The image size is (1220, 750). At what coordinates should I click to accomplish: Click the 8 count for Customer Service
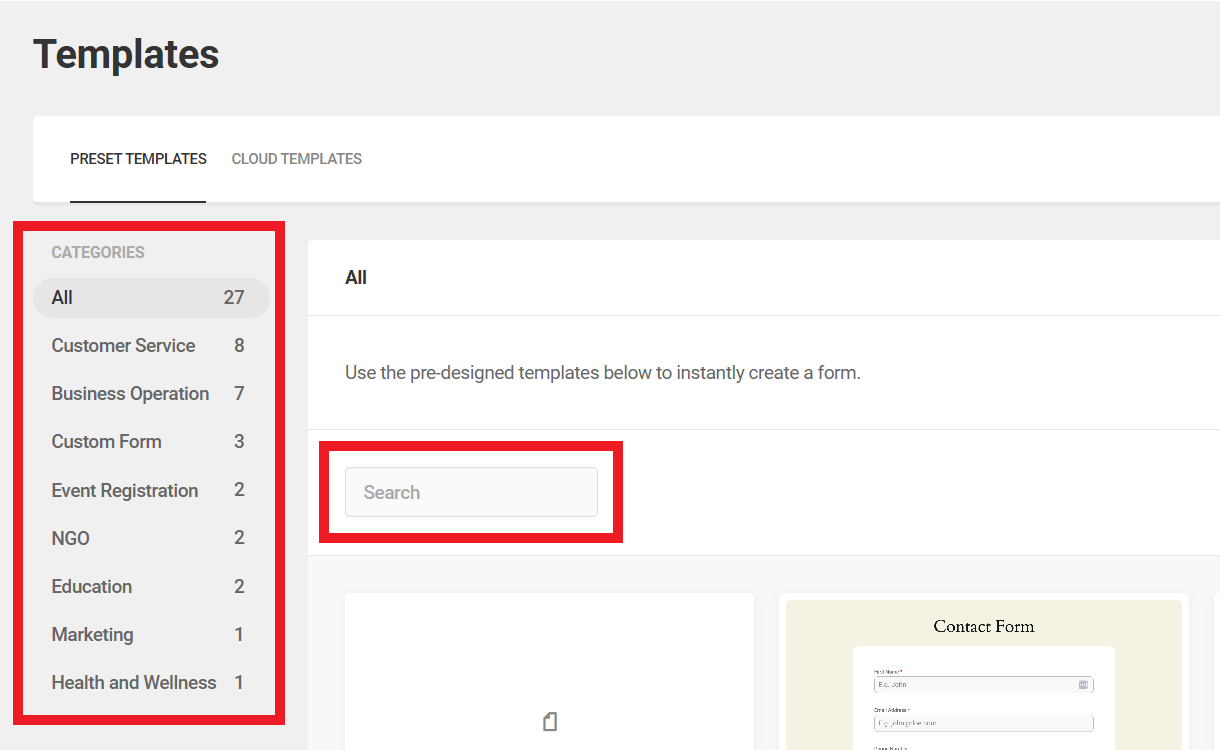pos(239,346)
